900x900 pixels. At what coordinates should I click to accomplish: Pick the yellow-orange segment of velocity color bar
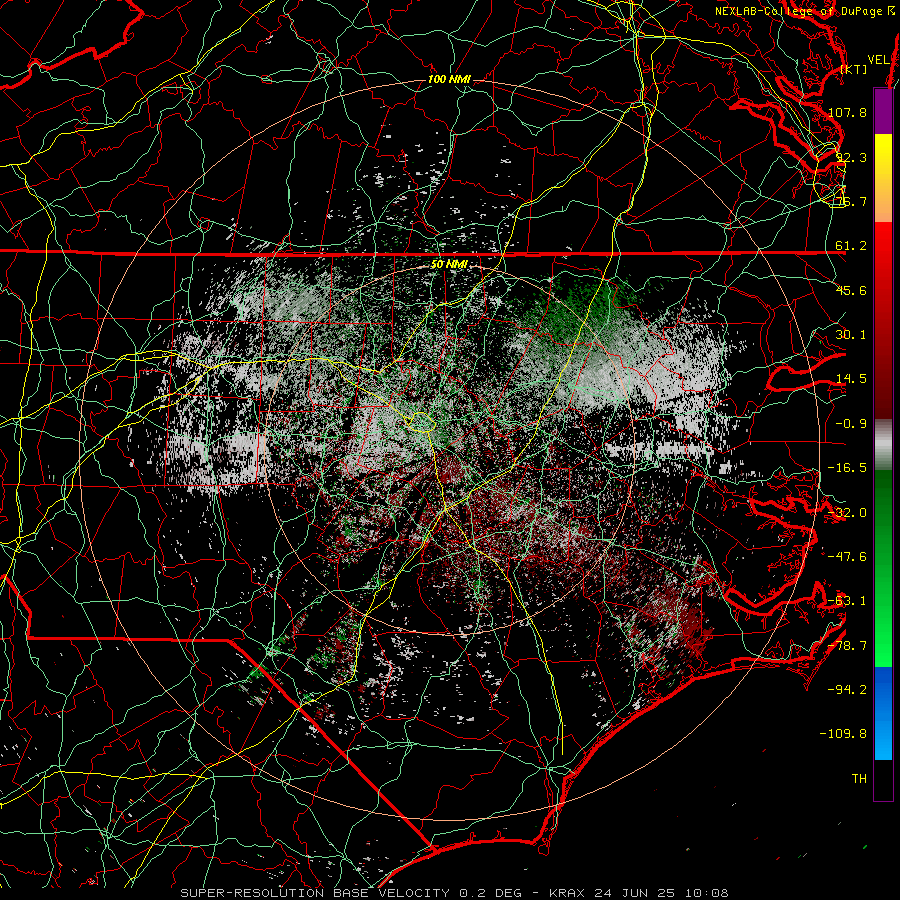(x=883, y=178)
